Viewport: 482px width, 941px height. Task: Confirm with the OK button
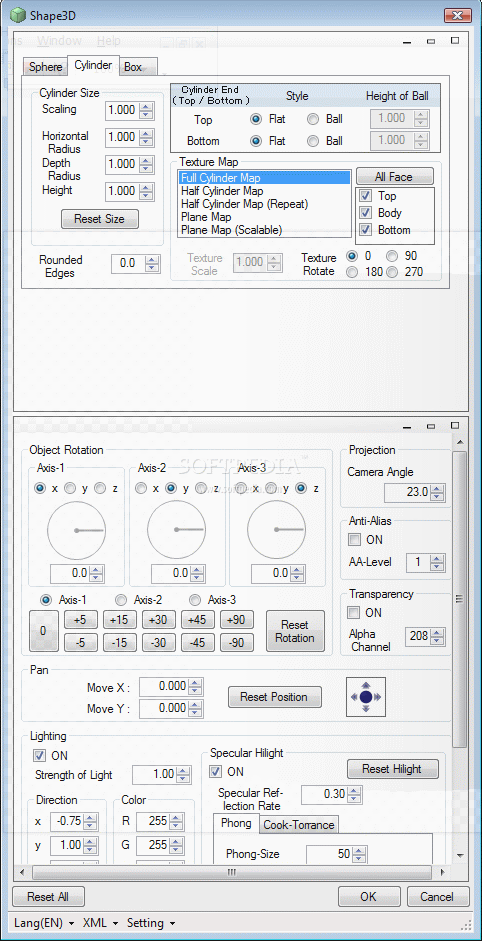369,897
